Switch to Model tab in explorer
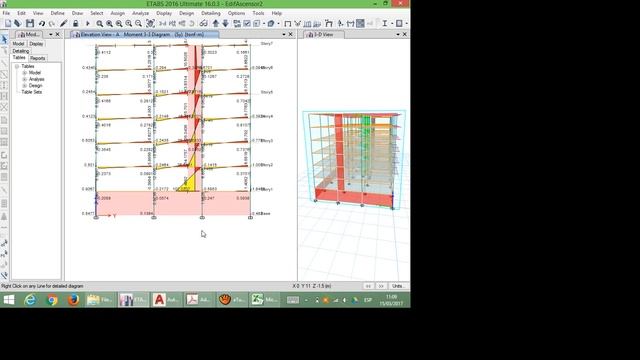Viewport: 640px width, 360px height. tap(18, 44)
